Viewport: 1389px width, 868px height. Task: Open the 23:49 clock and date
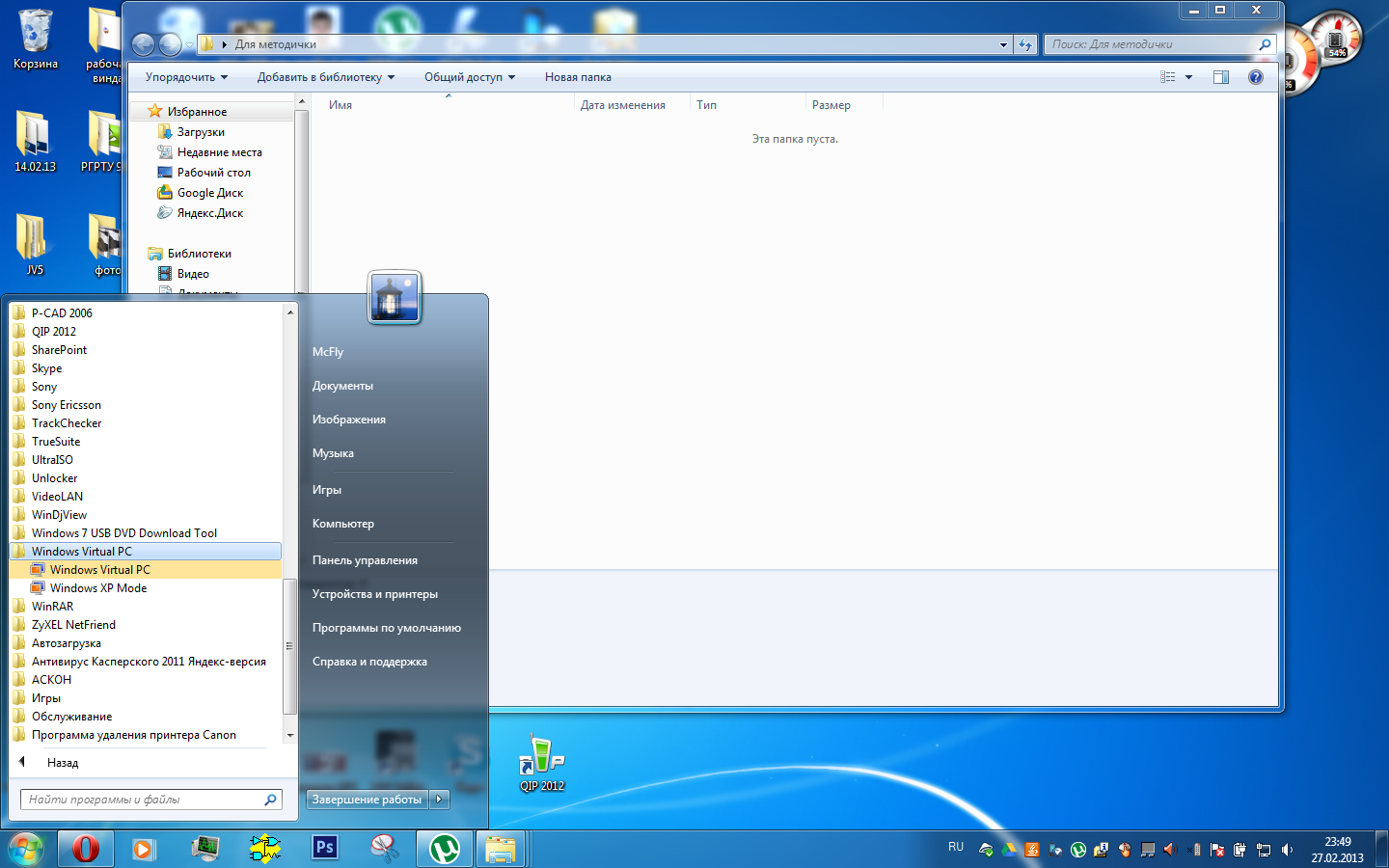tap(1337, 850)
